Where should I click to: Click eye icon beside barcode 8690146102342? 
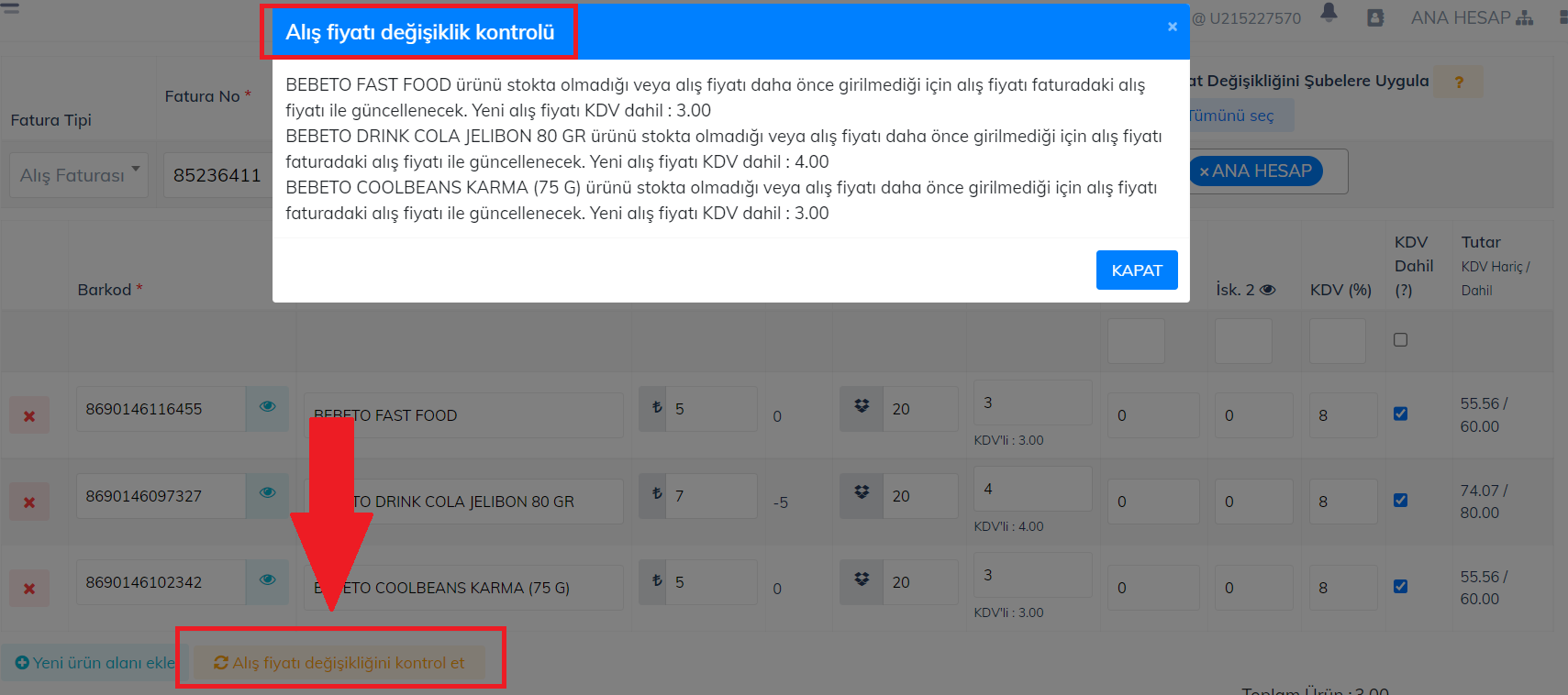coord(267,580)
